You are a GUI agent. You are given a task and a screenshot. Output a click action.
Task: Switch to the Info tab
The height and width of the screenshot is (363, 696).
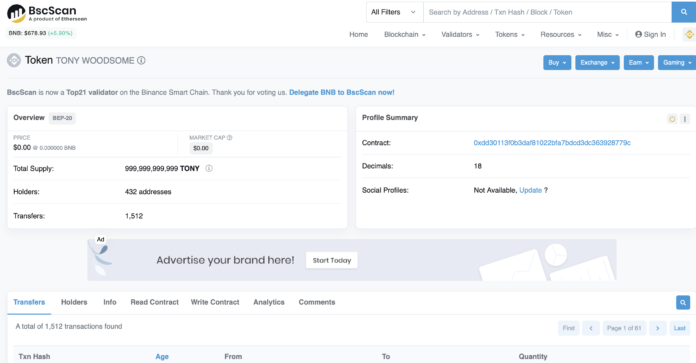[110, 302]
